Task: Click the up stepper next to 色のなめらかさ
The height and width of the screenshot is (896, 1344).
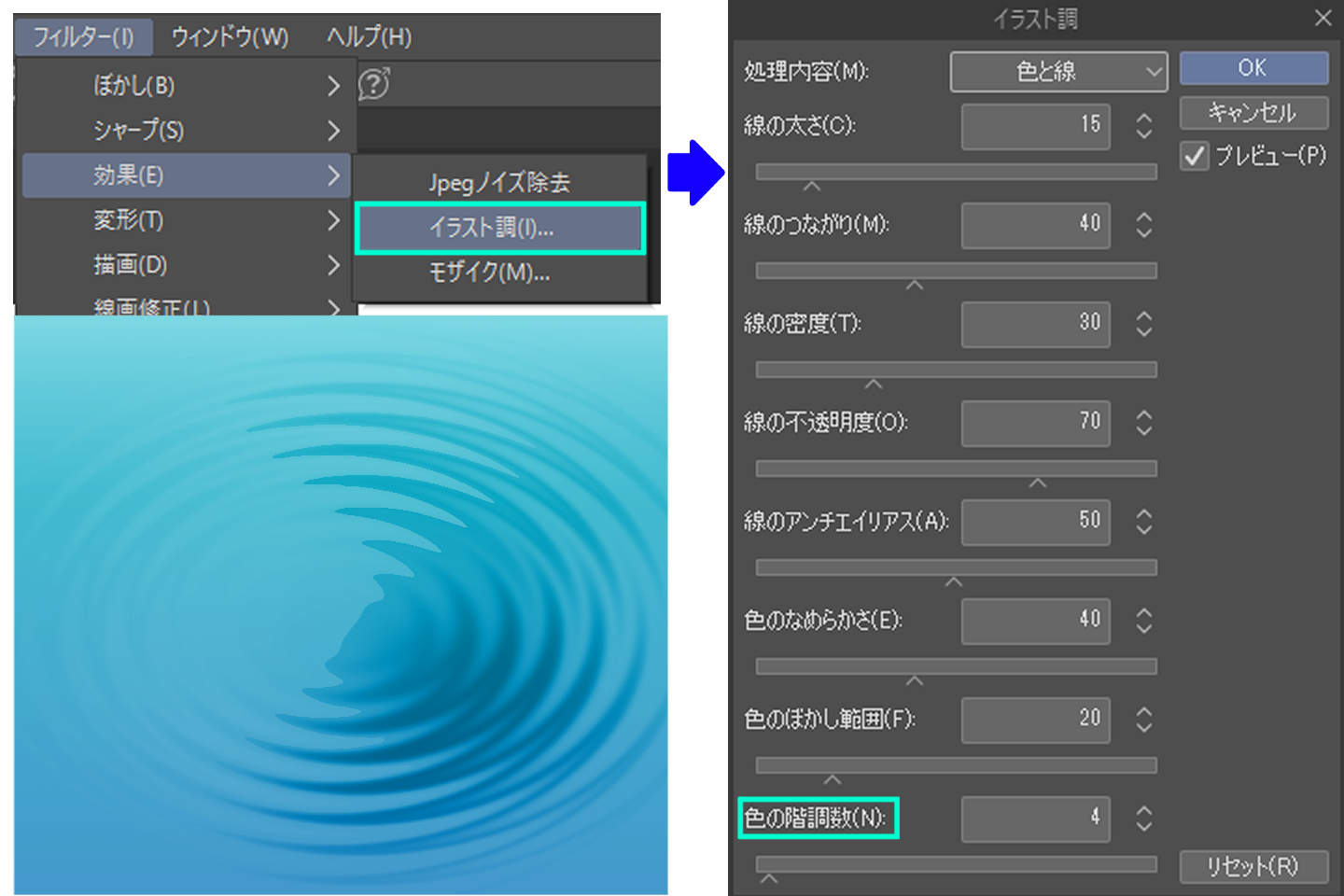Action: pos(1142,614)
